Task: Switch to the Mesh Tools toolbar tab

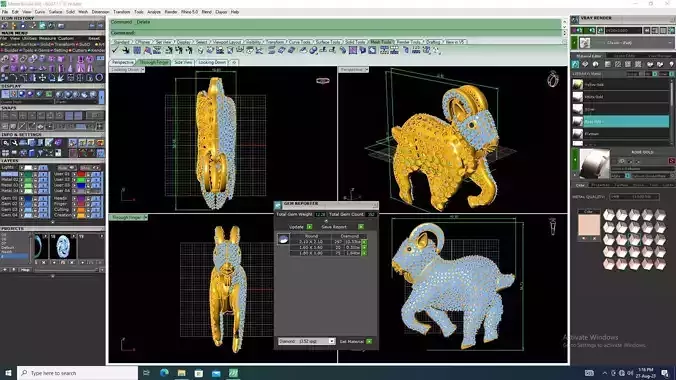Action: coord(381,42)
